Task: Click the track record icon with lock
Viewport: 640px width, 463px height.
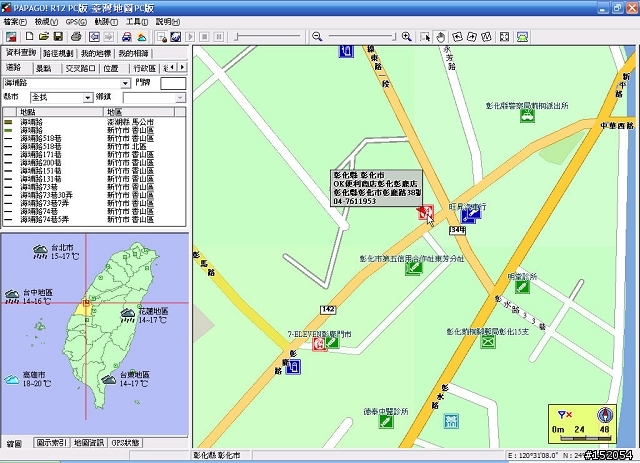Action: [162, 37]
